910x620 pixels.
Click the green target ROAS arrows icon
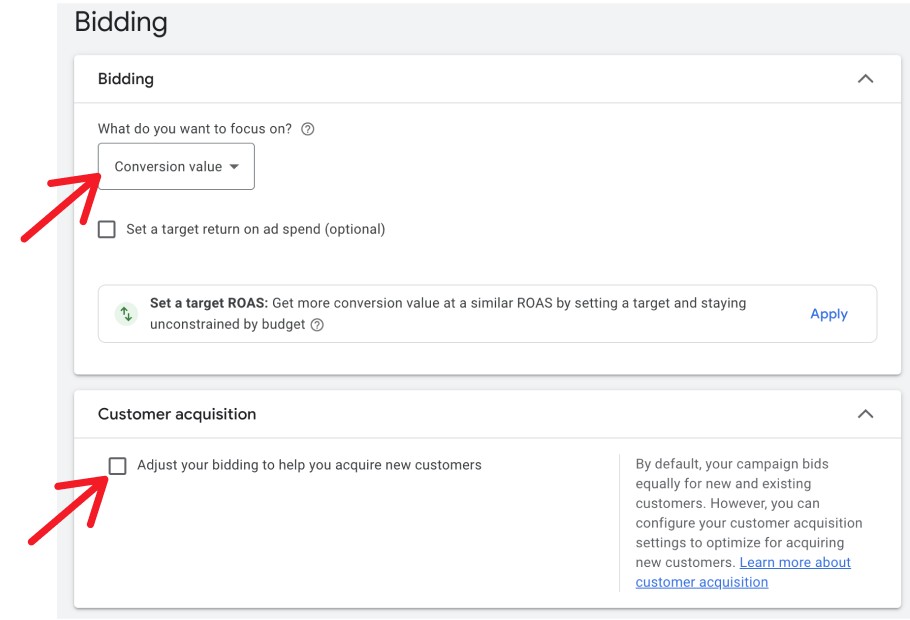126,314
